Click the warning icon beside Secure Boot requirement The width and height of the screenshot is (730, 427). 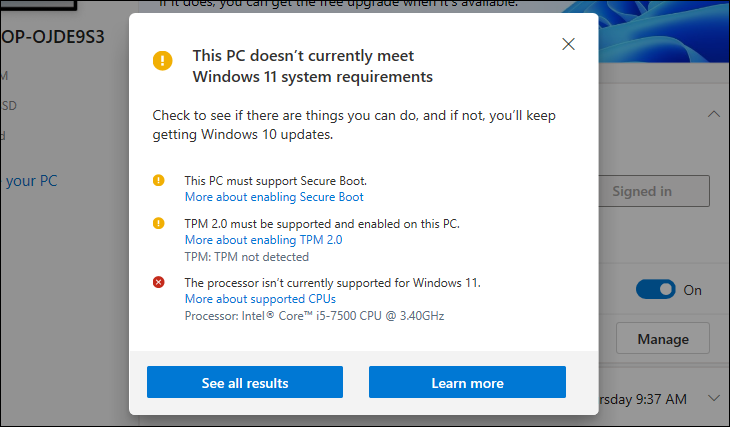click(158, 181)
